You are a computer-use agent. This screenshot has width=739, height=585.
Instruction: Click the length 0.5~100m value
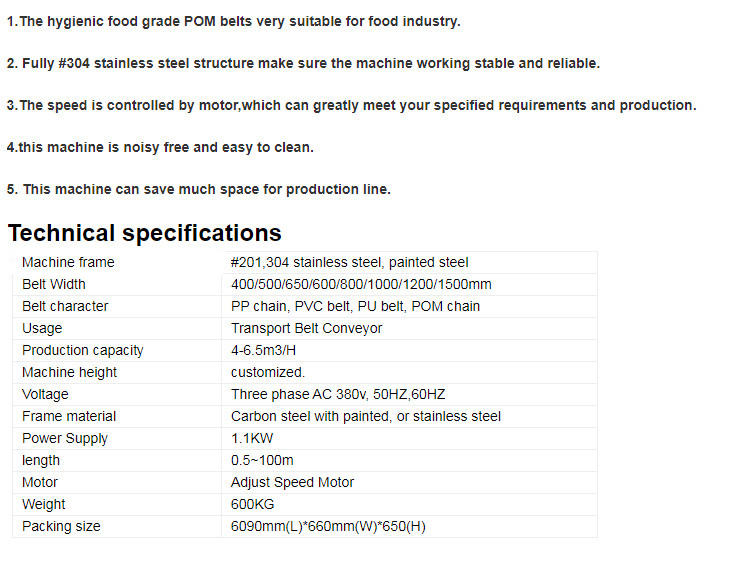click(262, 460)
